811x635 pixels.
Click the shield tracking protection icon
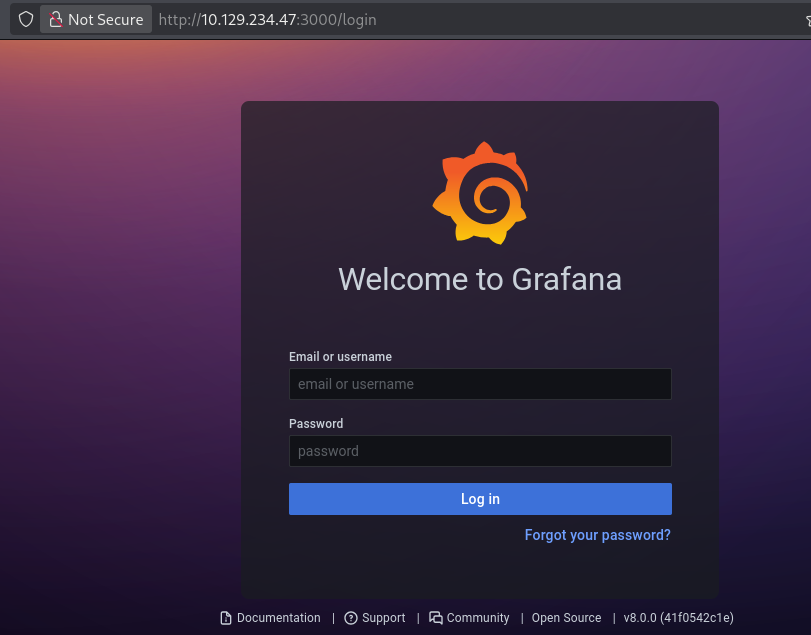(26, 20)
